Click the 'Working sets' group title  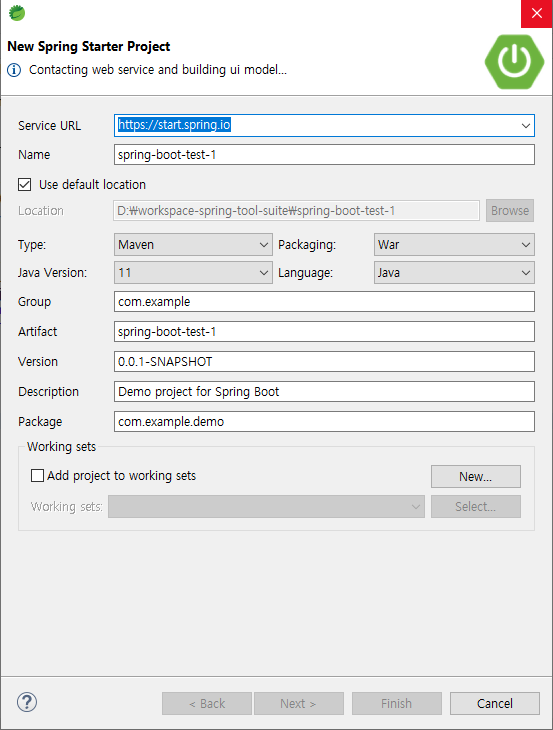(x=61, y=447)
